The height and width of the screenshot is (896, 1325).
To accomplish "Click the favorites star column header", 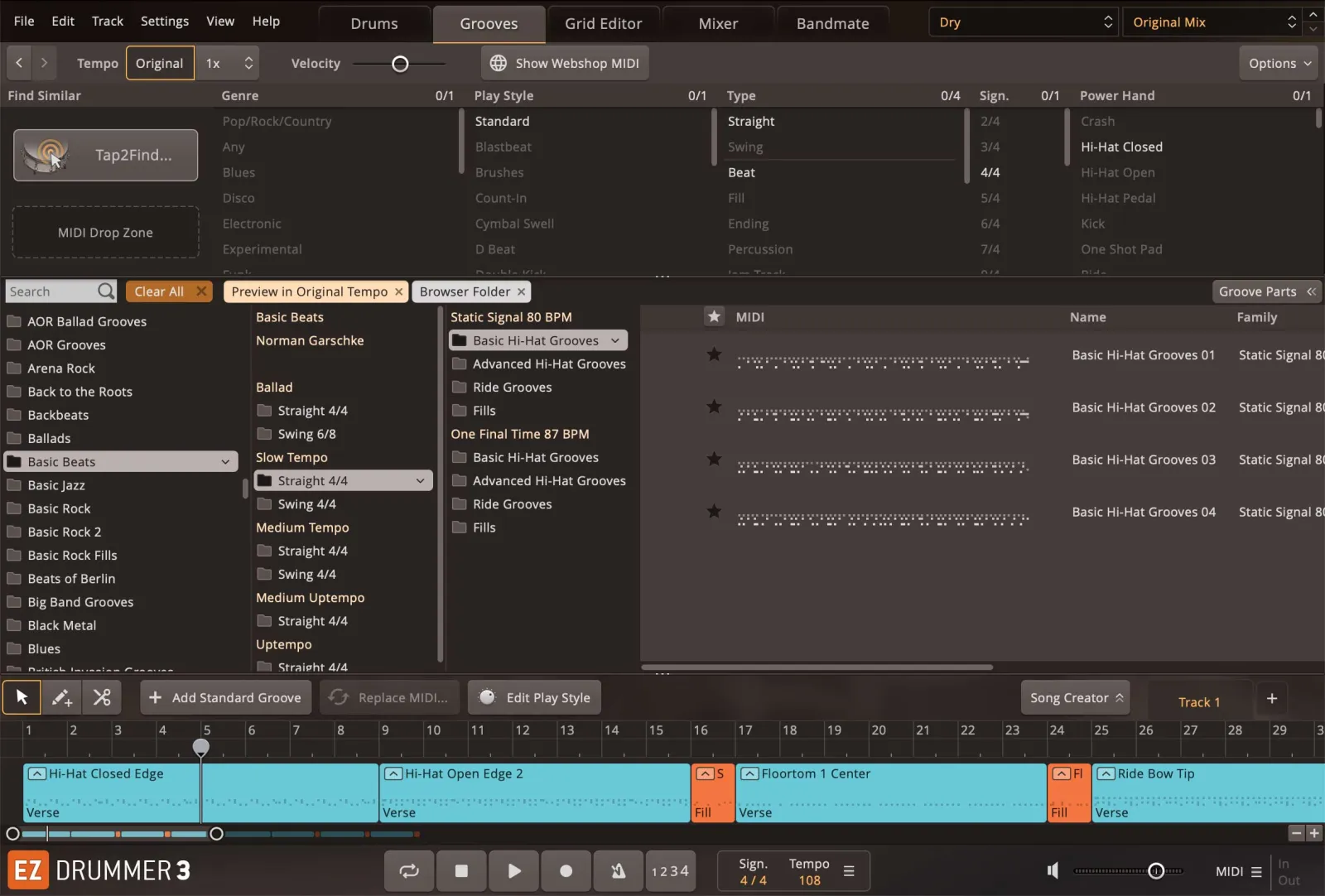I will 714,316.
